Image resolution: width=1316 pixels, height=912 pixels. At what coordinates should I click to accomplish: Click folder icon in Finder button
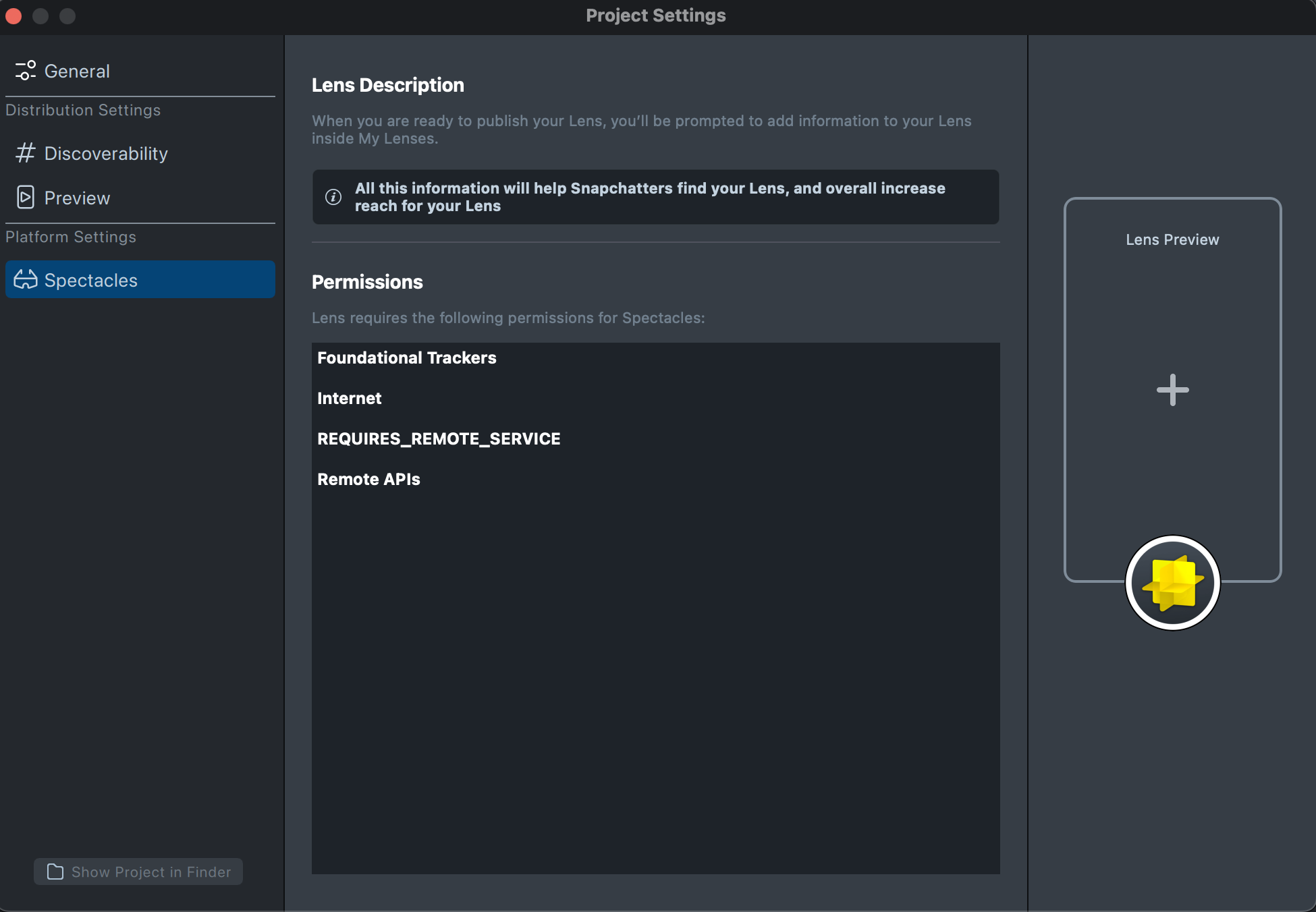tap(55, 872)
